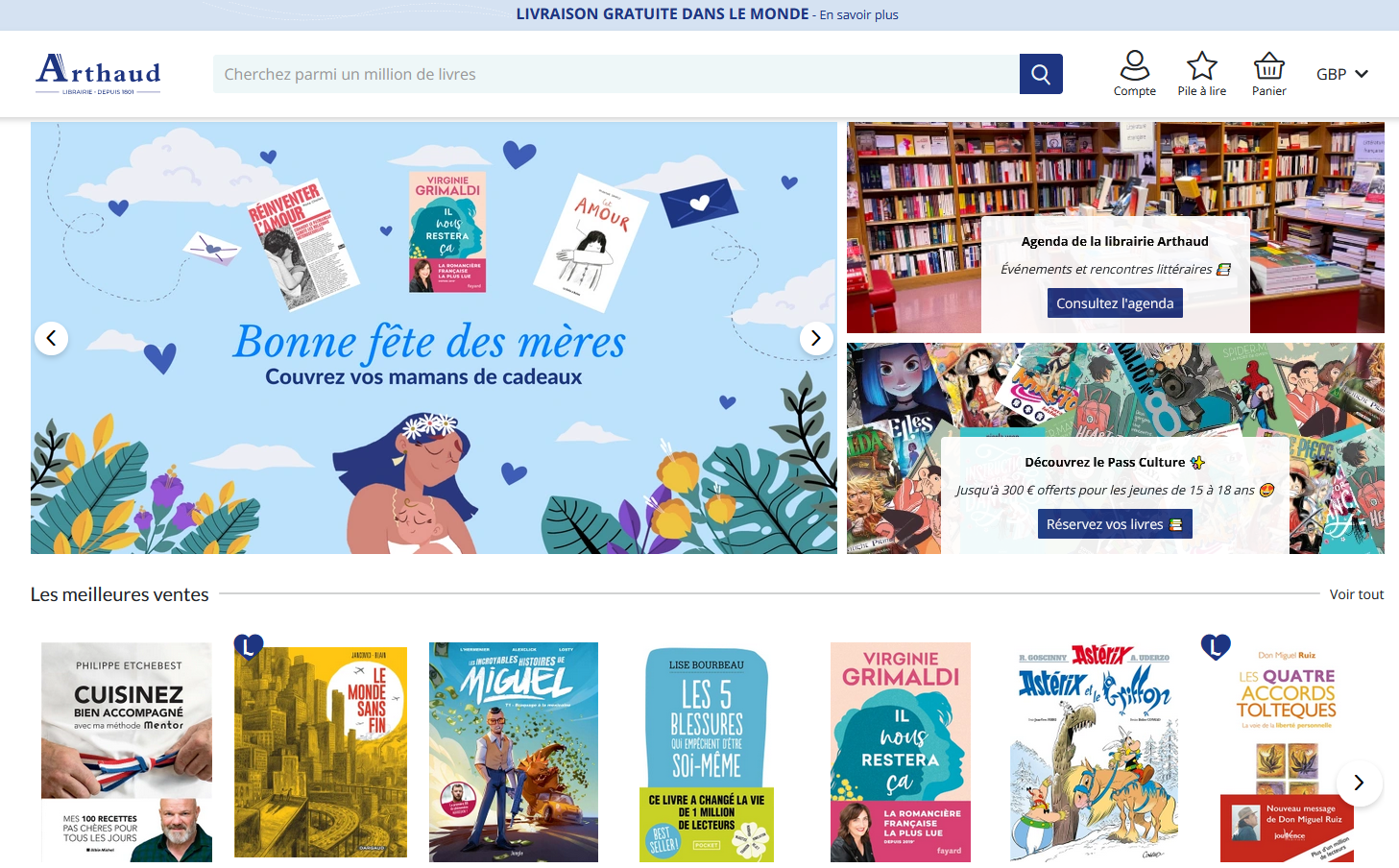The height and width of the screenshot is (868, 1399).
Task: Open Bonne fête des mères banner
Action: pyautogui.click(x=434, y=338)
